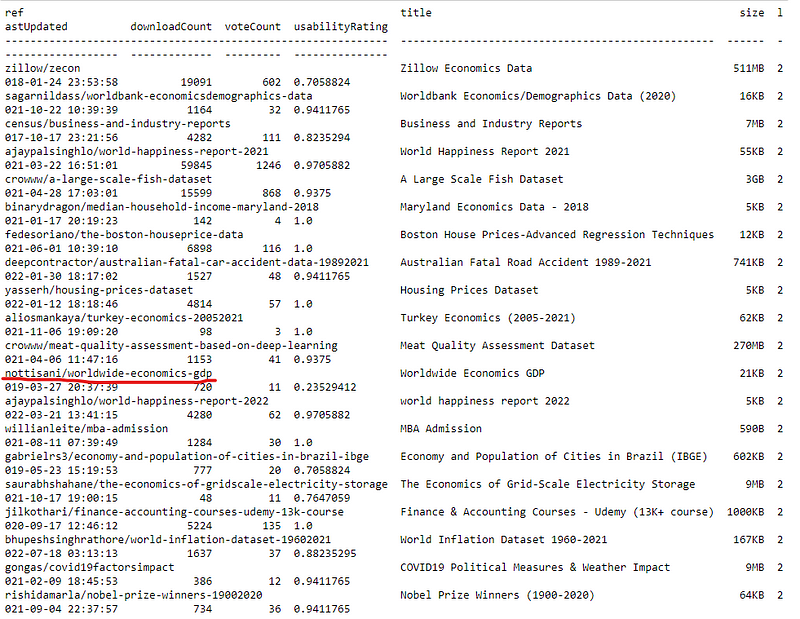800x619 pixels.
Task: Select timestamp 022-07-18 03:13:13
Action: [x=61, y=554]
